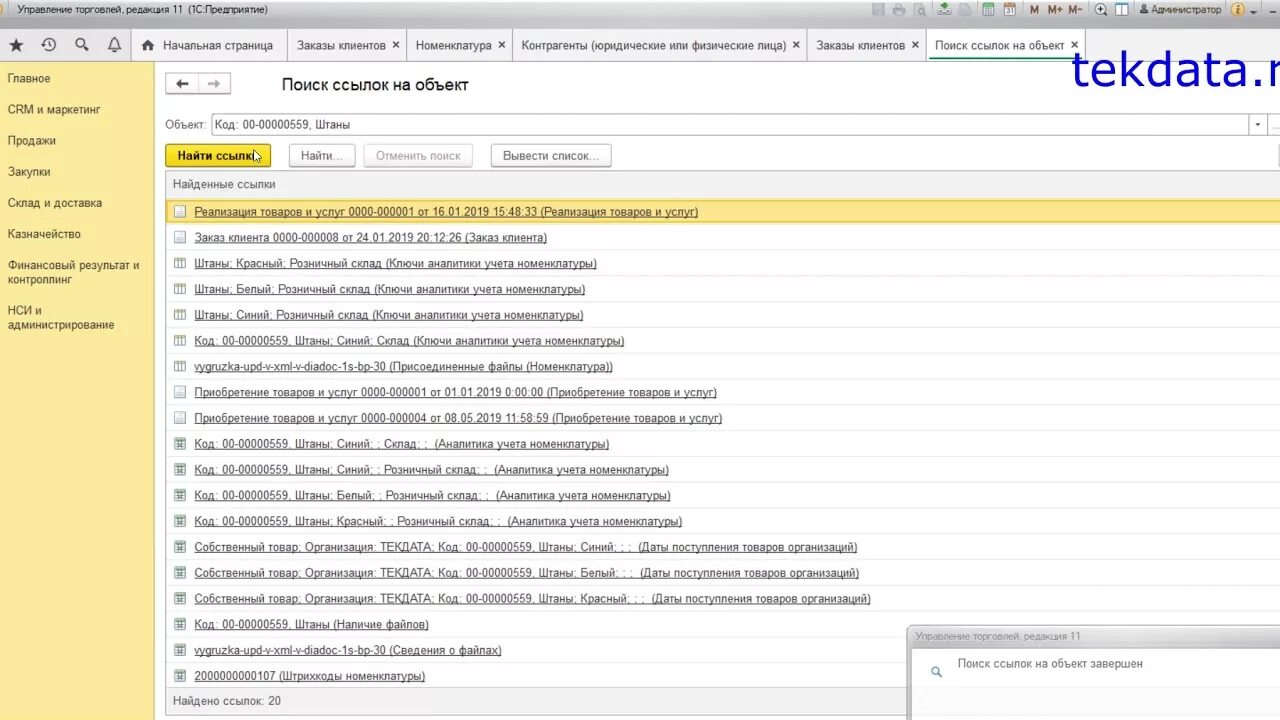Click the M memory button
1280x720 pixels.
coord(1034,9)
